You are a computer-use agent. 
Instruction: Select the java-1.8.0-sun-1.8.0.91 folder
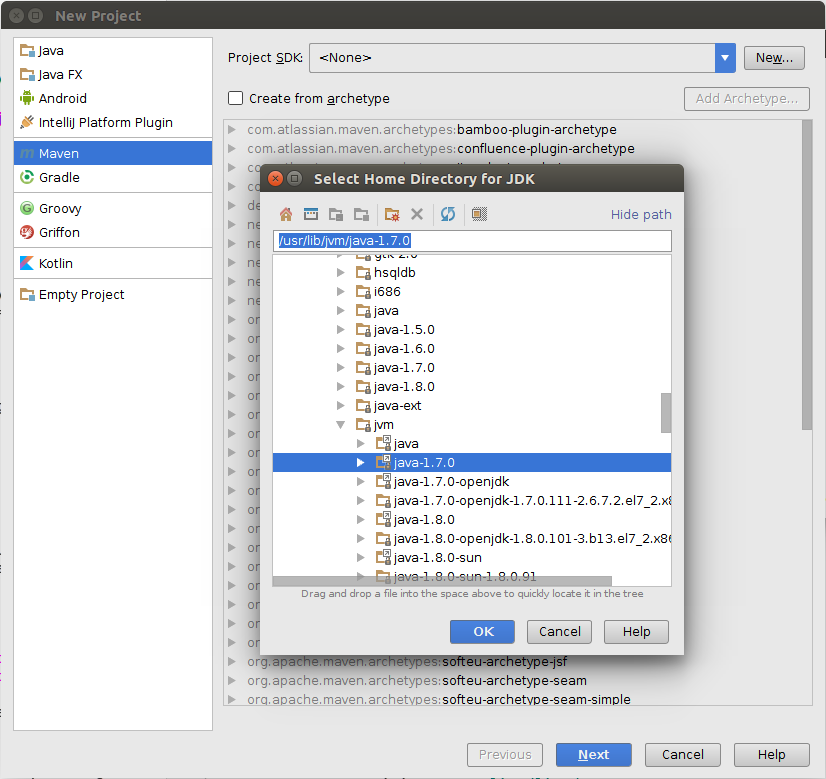465,576
